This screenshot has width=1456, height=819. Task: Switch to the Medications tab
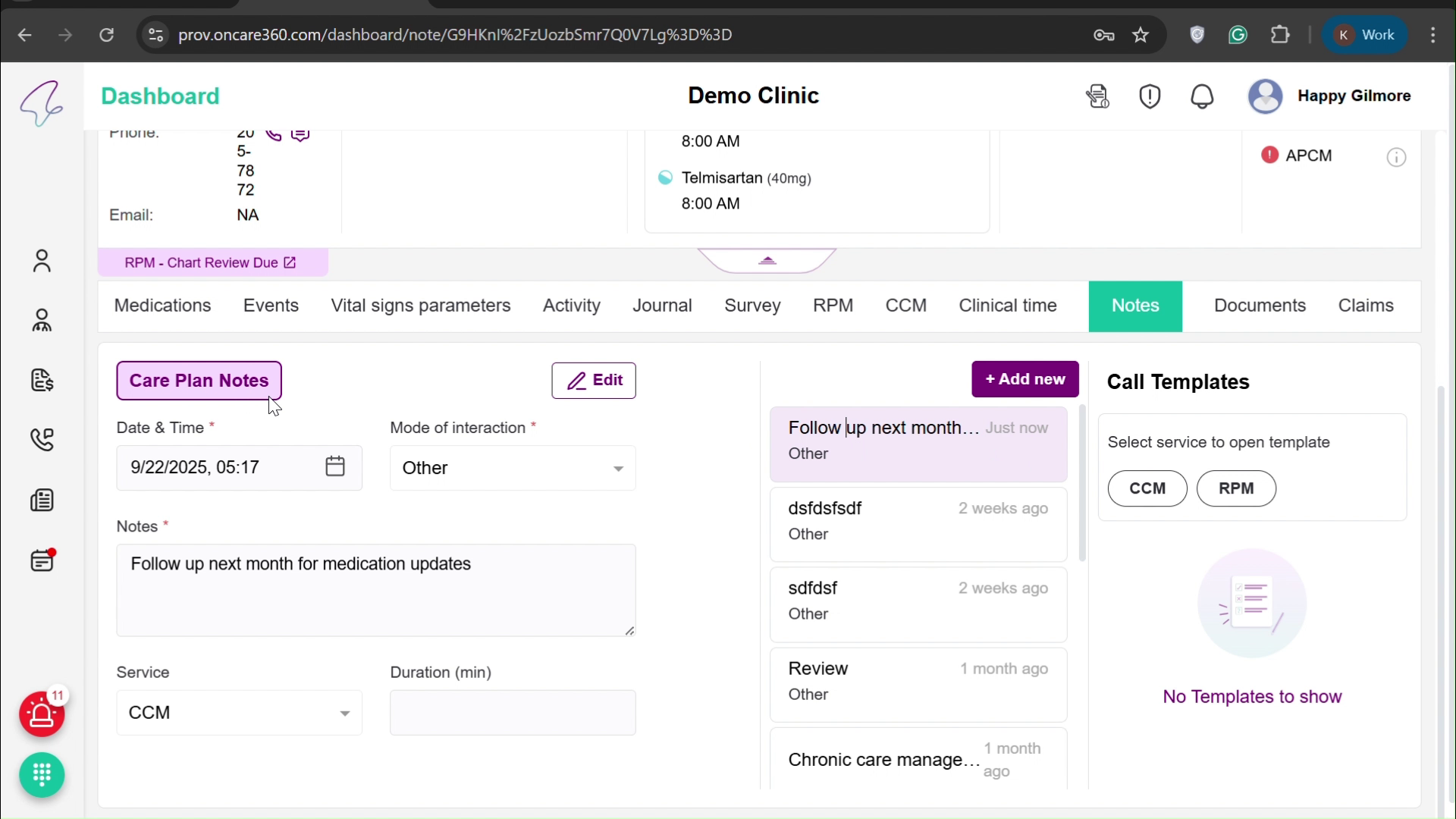pos(162,306)
